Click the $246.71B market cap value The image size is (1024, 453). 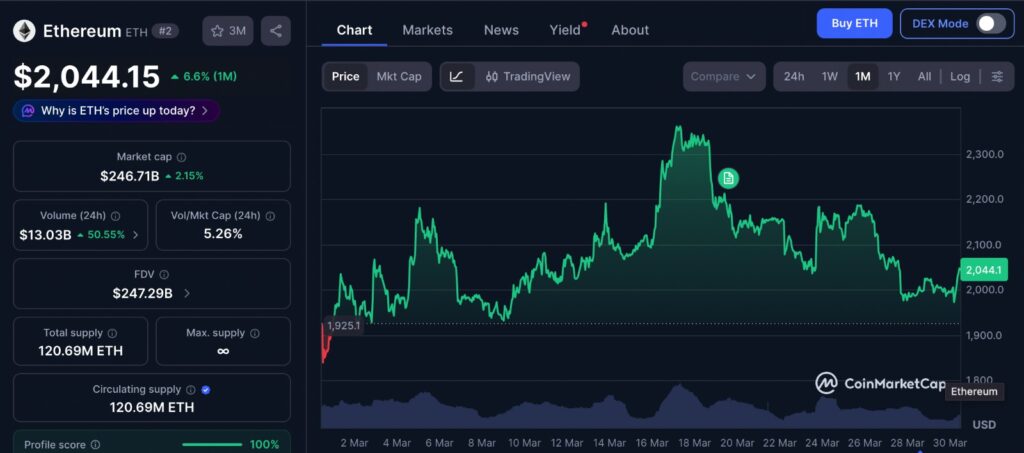tap(129, 176)
